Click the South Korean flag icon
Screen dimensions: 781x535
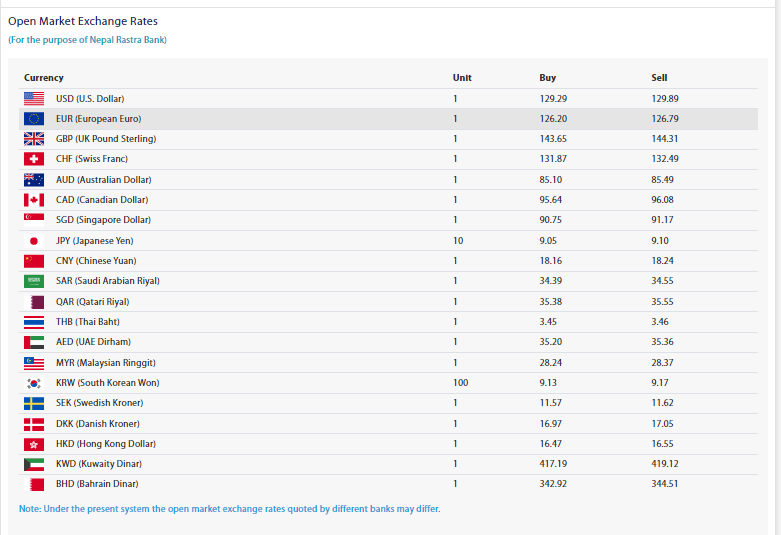[x=34, y=383]
